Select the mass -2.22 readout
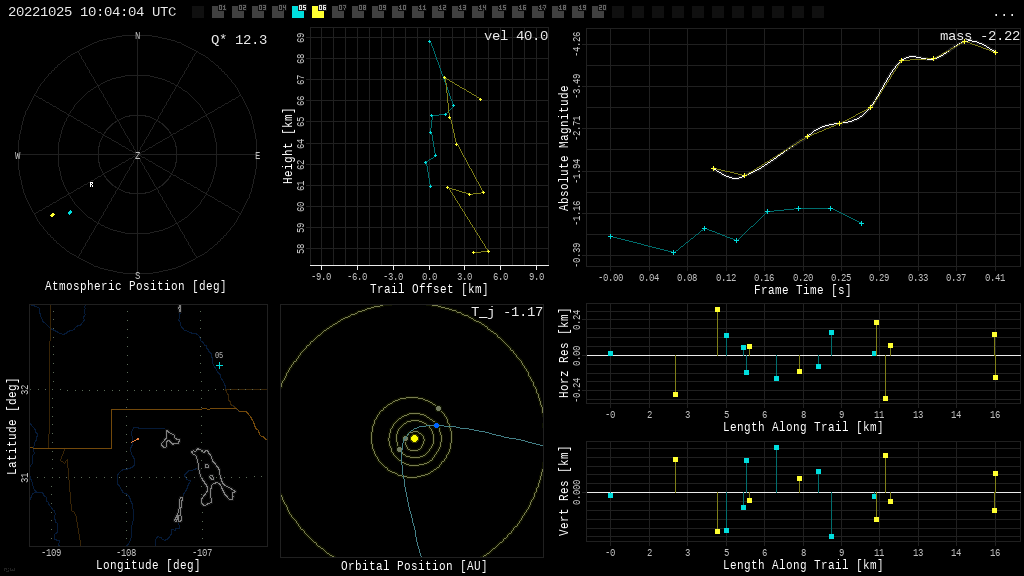The width and height of the screenshot is (1024, 576). pos(979,36)
